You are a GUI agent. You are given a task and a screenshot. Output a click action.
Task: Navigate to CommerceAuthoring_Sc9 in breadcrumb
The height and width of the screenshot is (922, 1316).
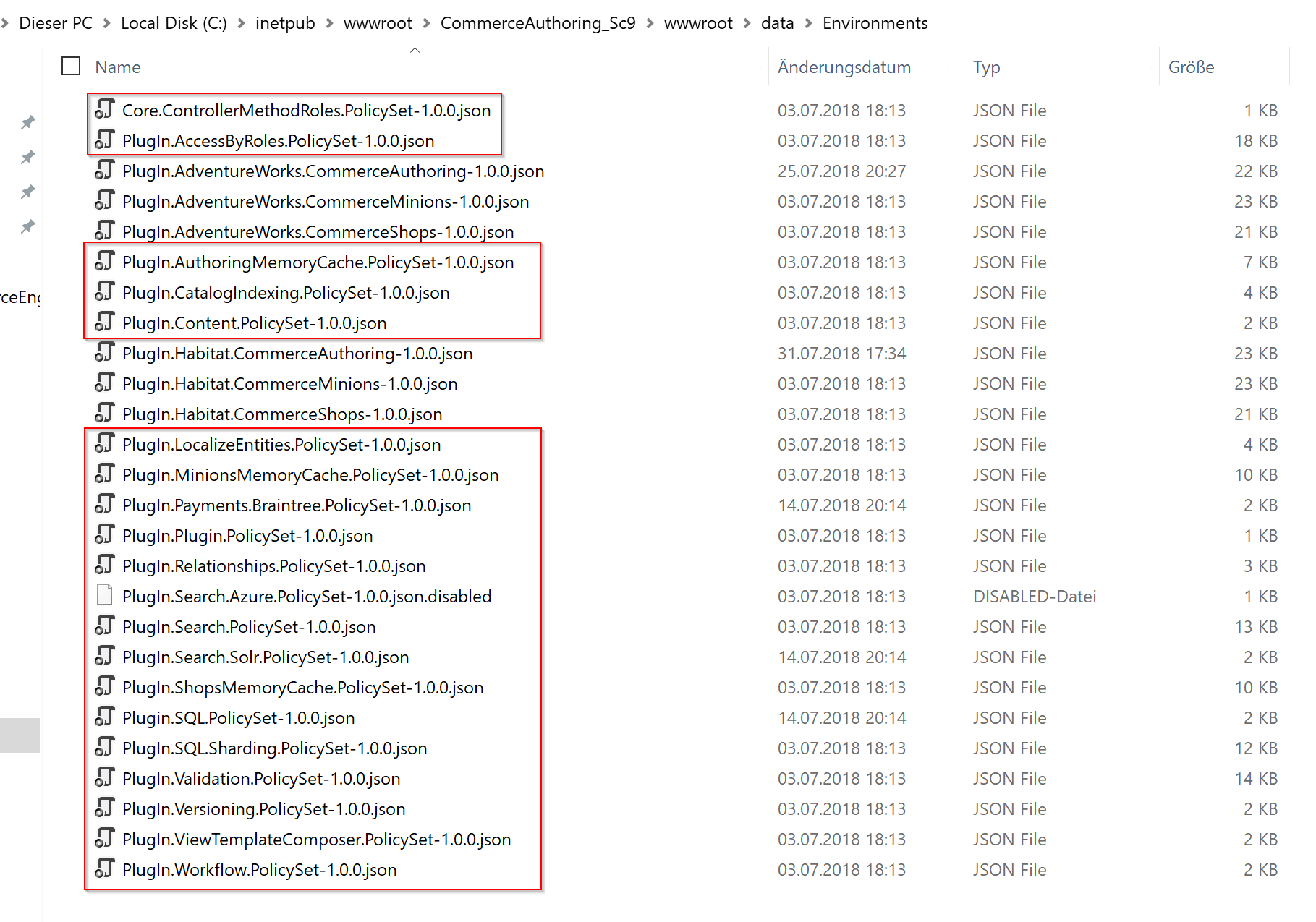pyautogui.click(x=538, y=23)
